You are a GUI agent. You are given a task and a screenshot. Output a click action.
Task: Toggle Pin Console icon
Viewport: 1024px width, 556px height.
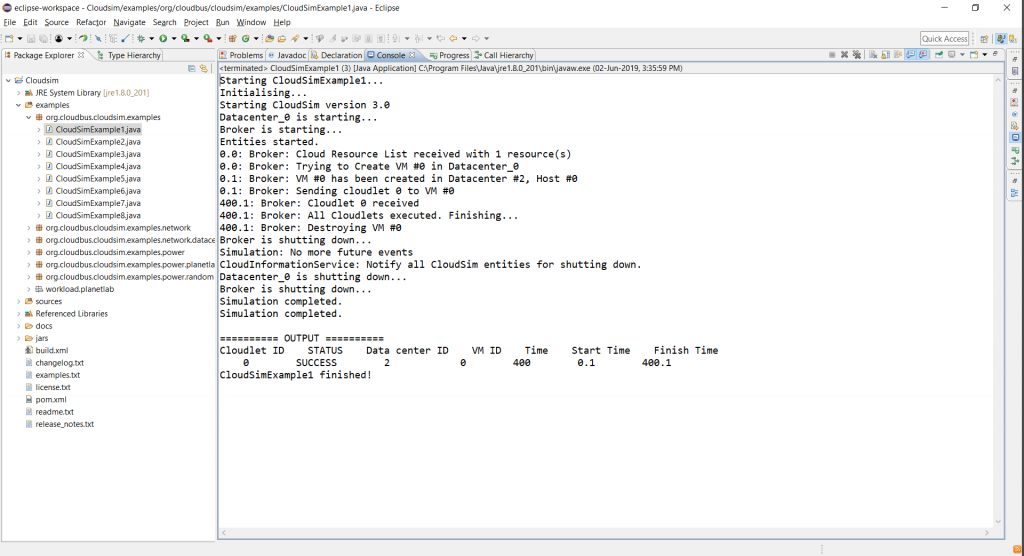(939, 55)
